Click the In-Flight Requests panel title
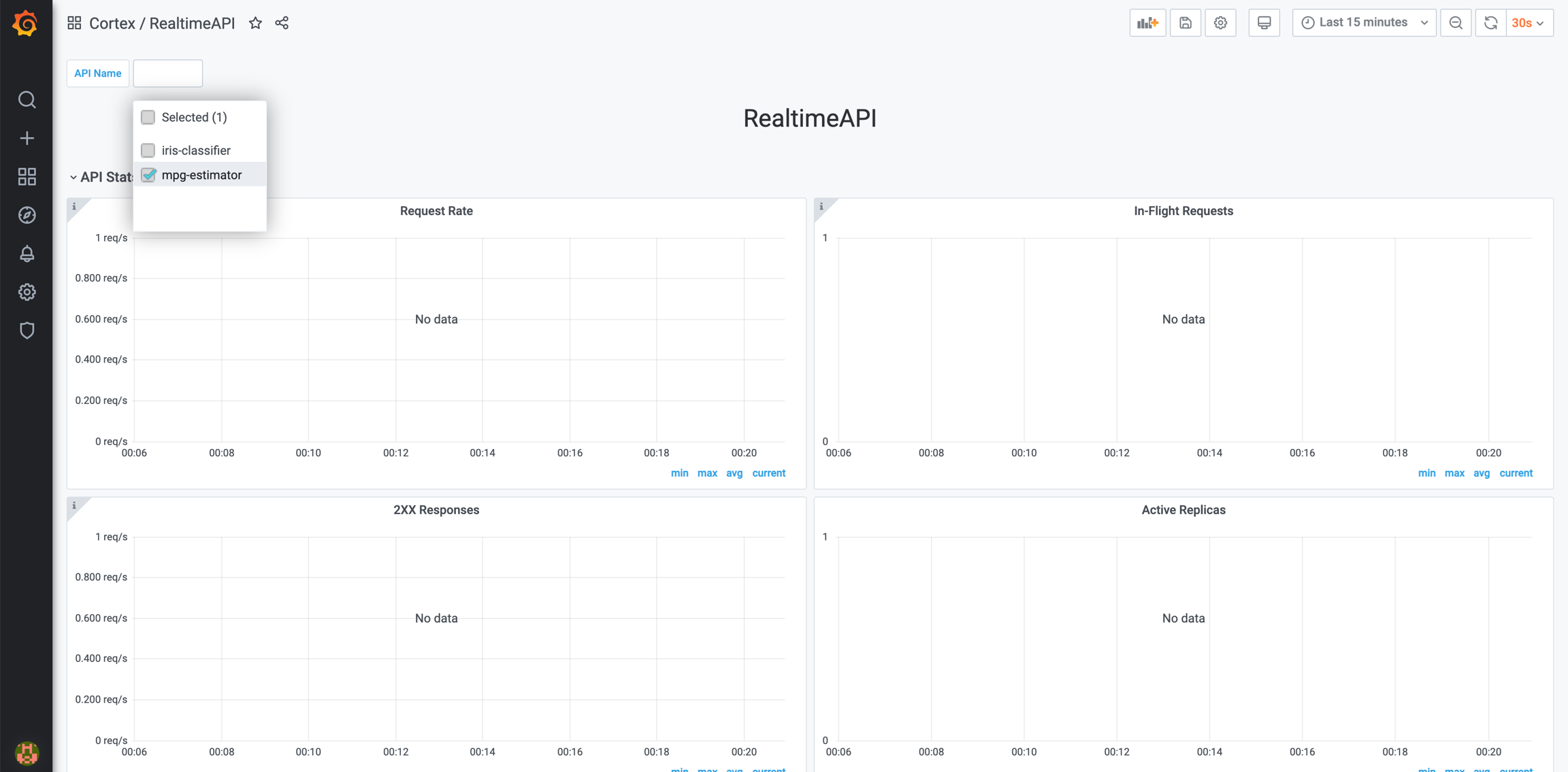The width and height of the screenshot is (1568, 772). tap(1183, 211)
